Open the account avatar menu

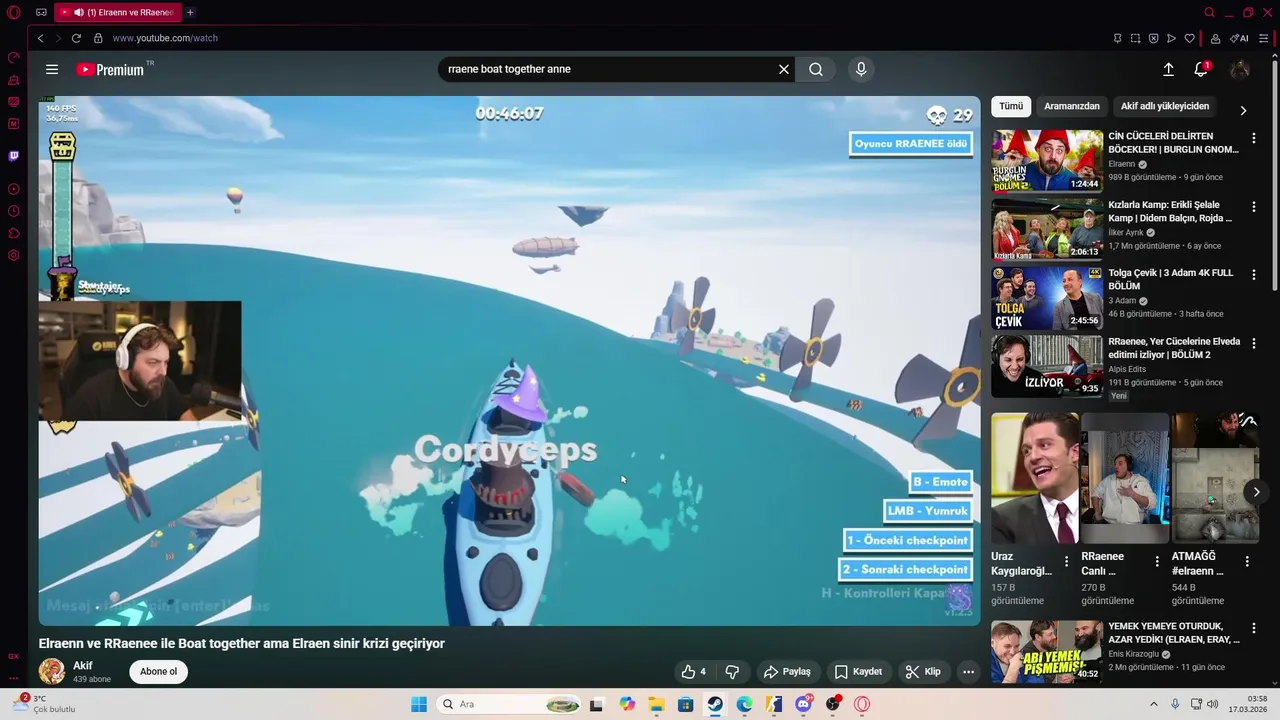[1240, 69]
